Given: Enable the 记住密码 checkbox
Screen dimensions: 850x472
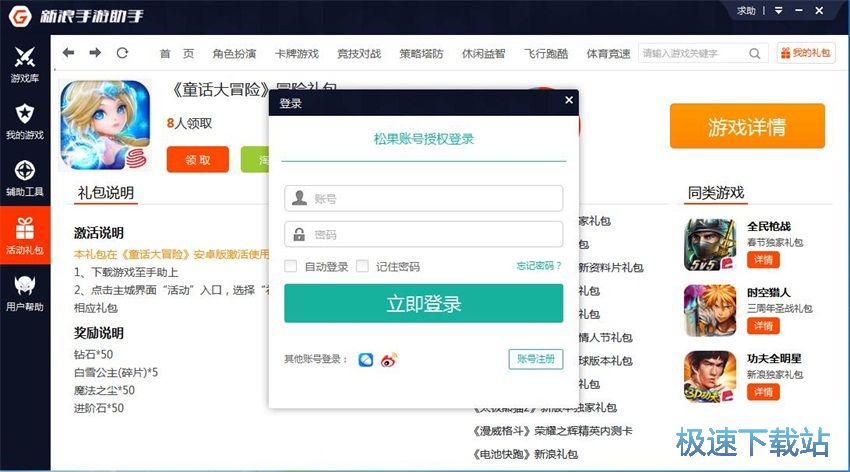Looking at the screenshot, I should [x=363, y=266].
